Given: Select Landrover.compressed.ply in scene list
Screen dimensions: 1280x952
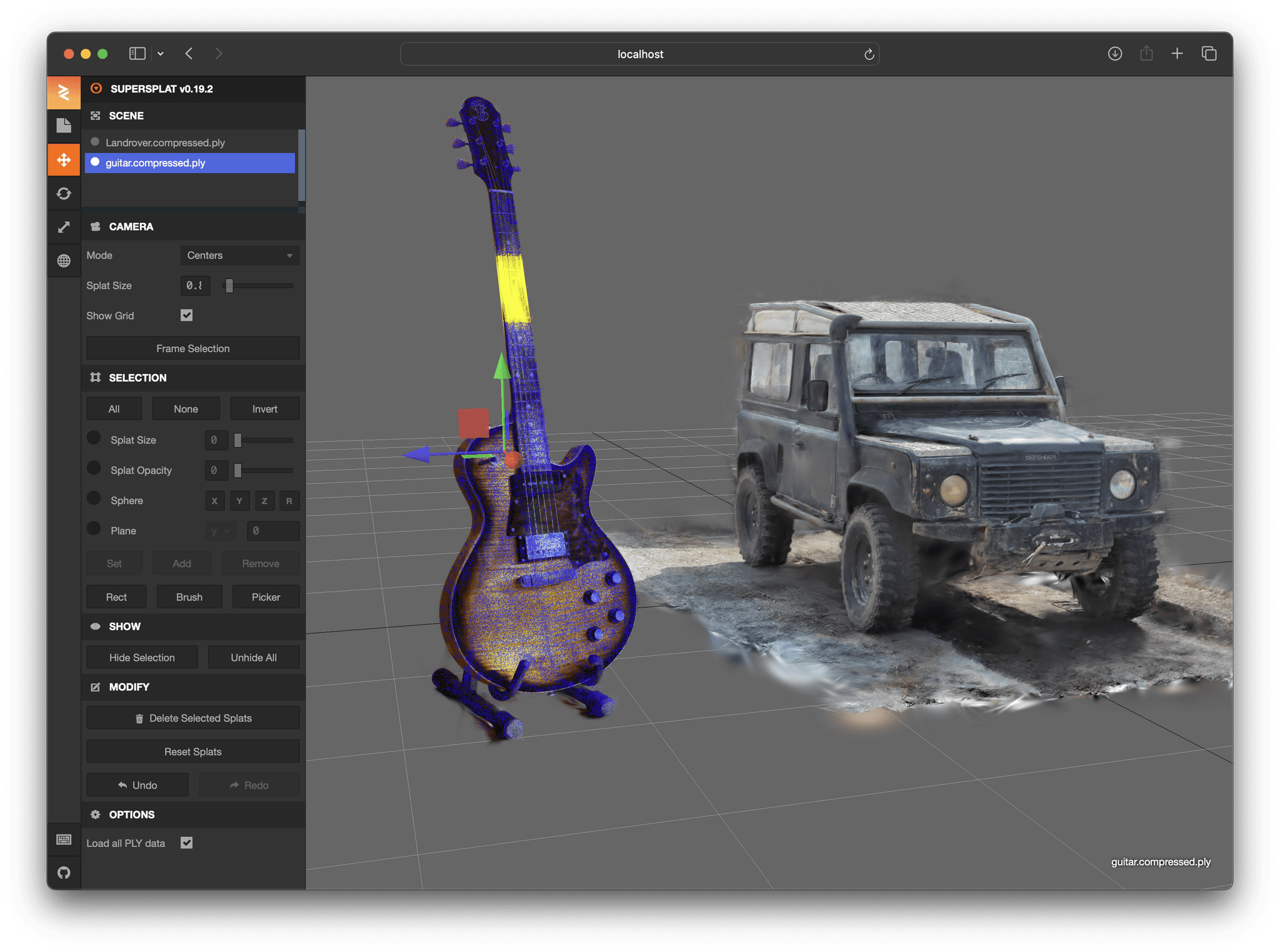Looking at the screenshot, I should pos(165,142).
